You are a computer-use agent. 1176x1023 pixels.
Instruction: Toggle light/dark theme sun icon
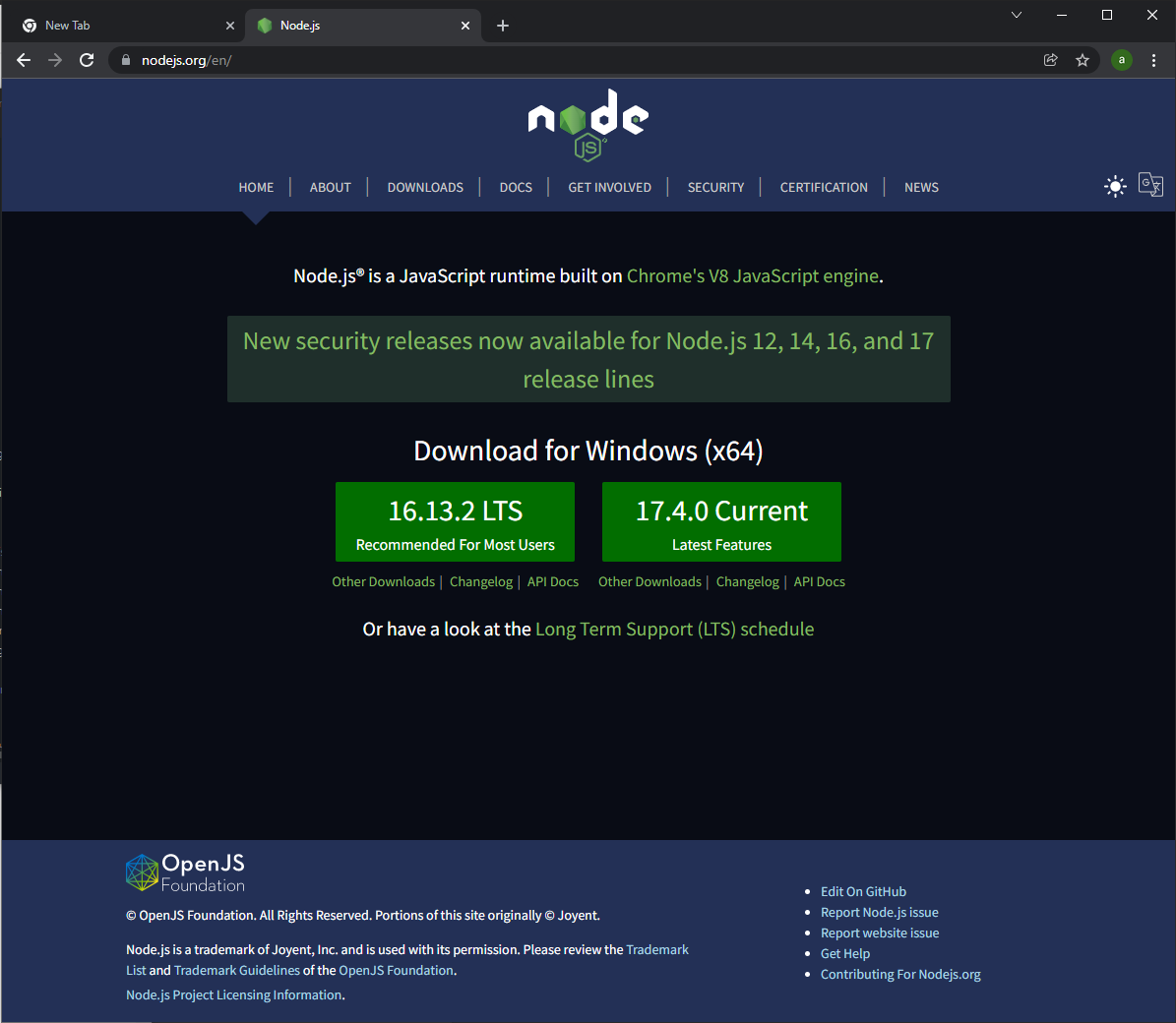(1115, 186)
